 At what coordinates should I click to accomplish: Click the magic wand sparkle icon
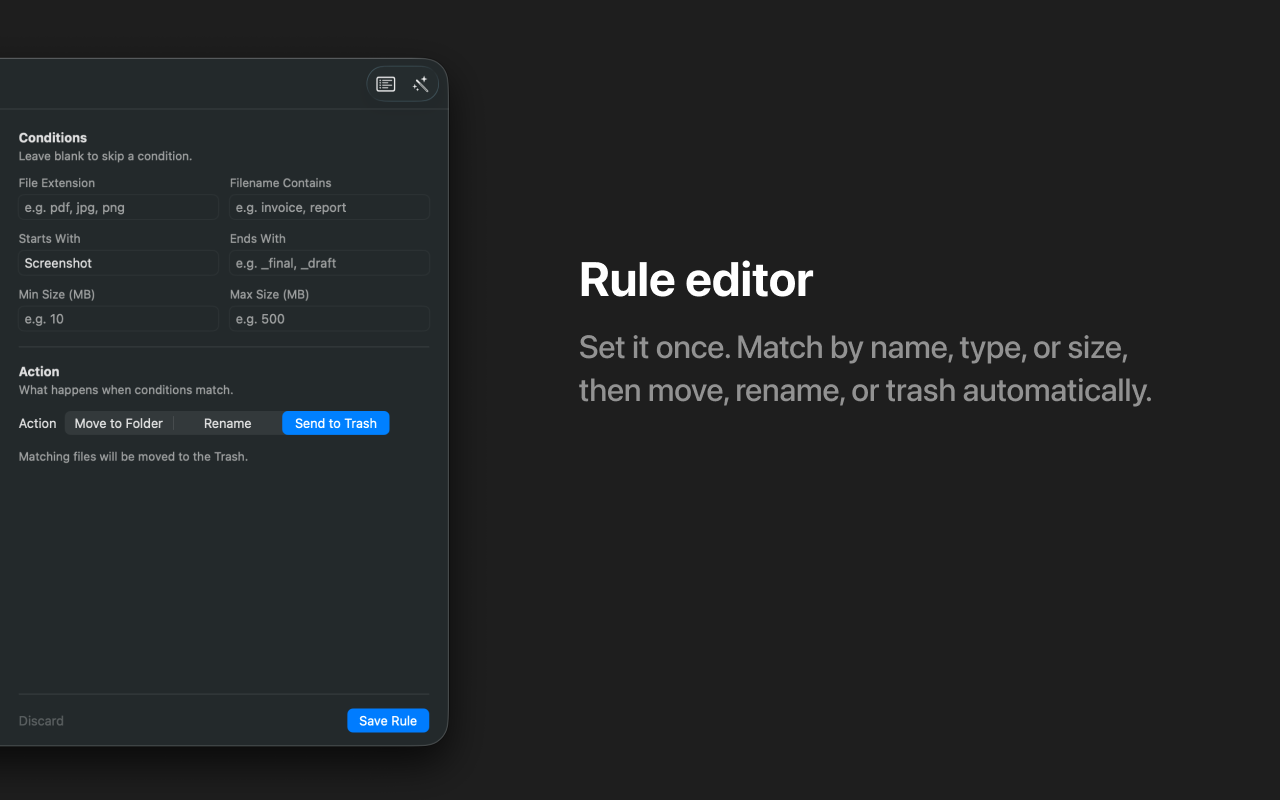421,84
